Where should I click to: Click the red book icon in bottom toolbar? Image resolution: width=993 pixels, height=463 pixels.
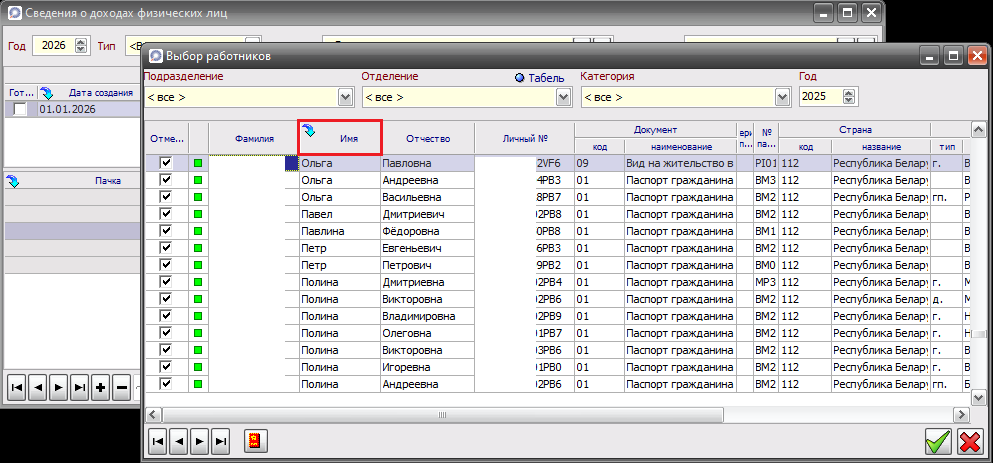[254, 440]
